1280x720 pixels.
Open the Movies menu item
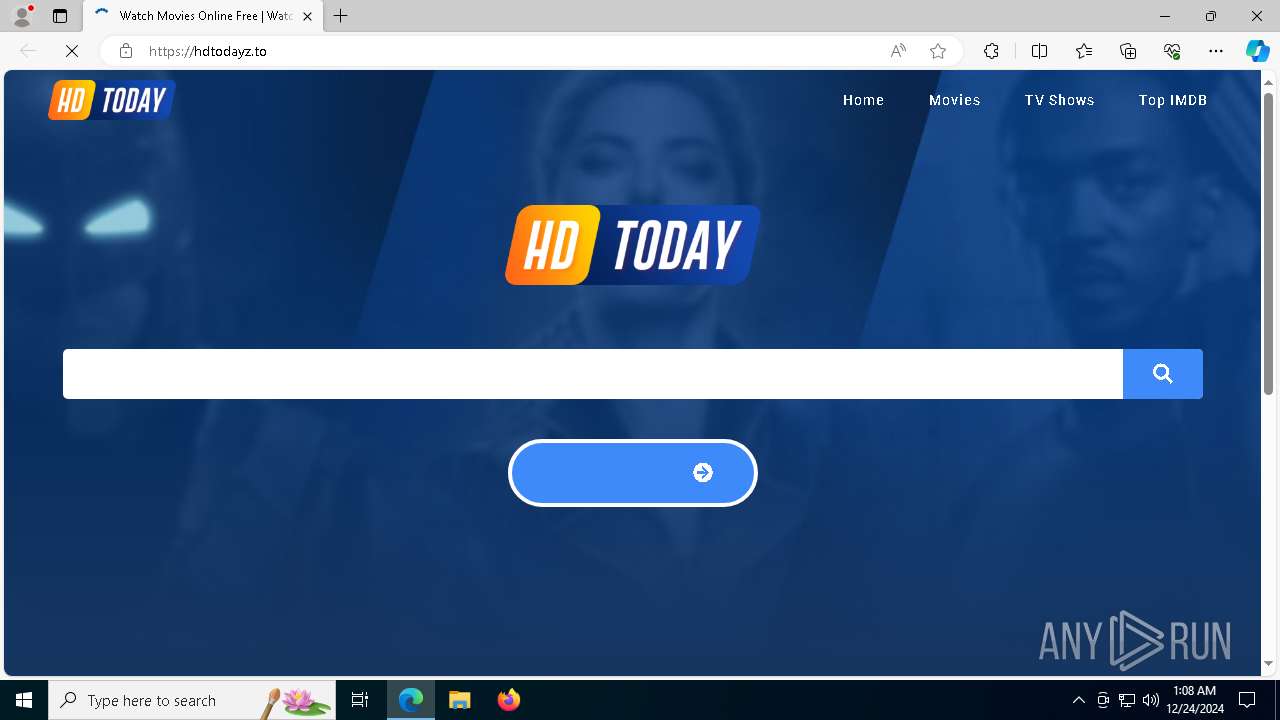(954, 100)
